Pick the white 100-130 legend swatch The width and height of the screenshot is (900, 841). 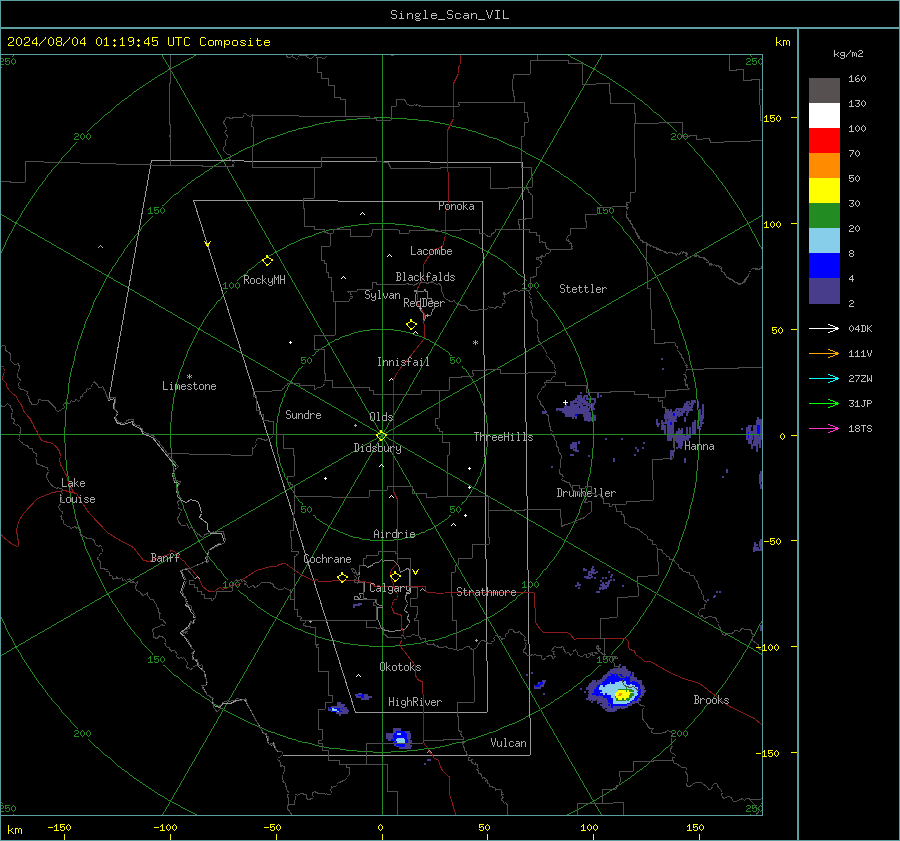[824, 116]
